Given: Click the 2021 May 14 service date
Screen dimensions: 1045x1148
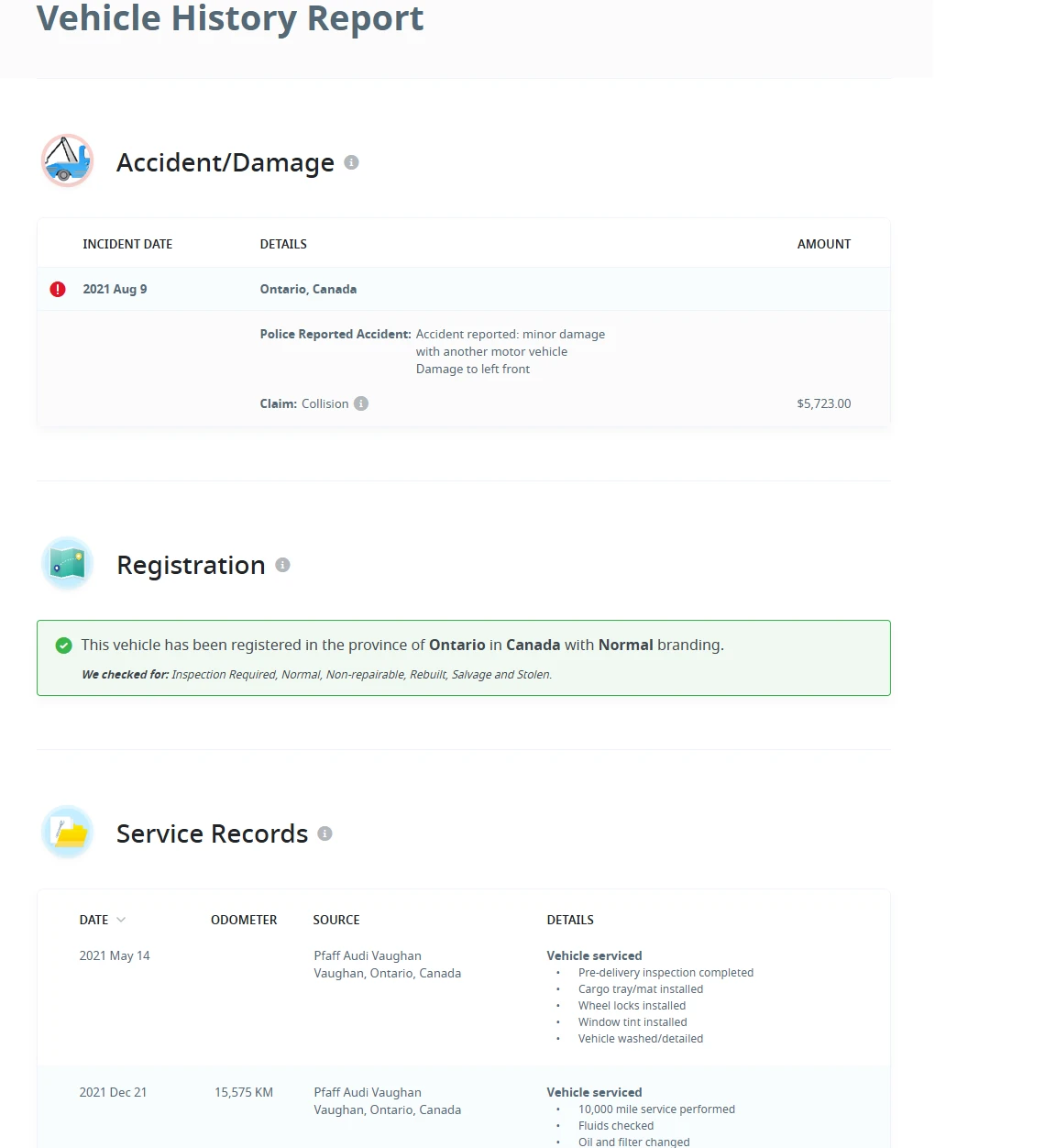Looking at the screenshot, I should point(115,955).
